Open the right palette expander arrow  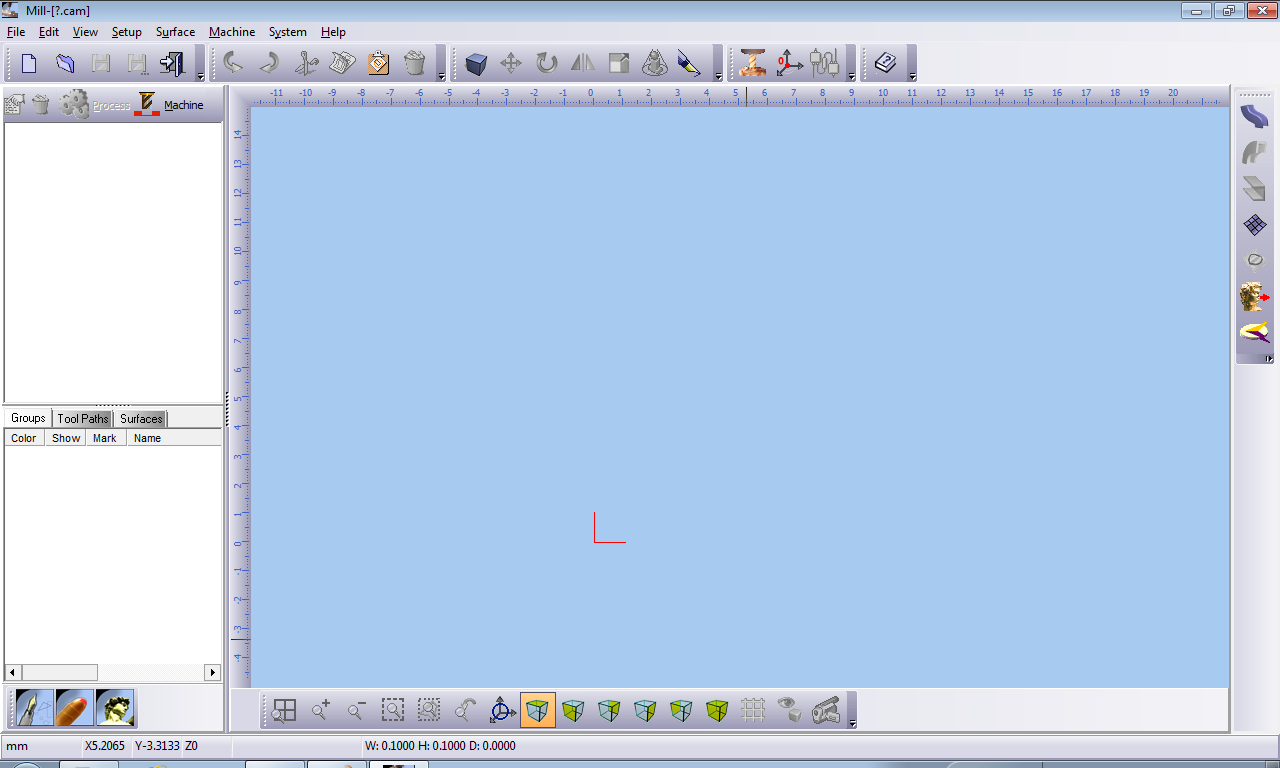[1271, 361]
